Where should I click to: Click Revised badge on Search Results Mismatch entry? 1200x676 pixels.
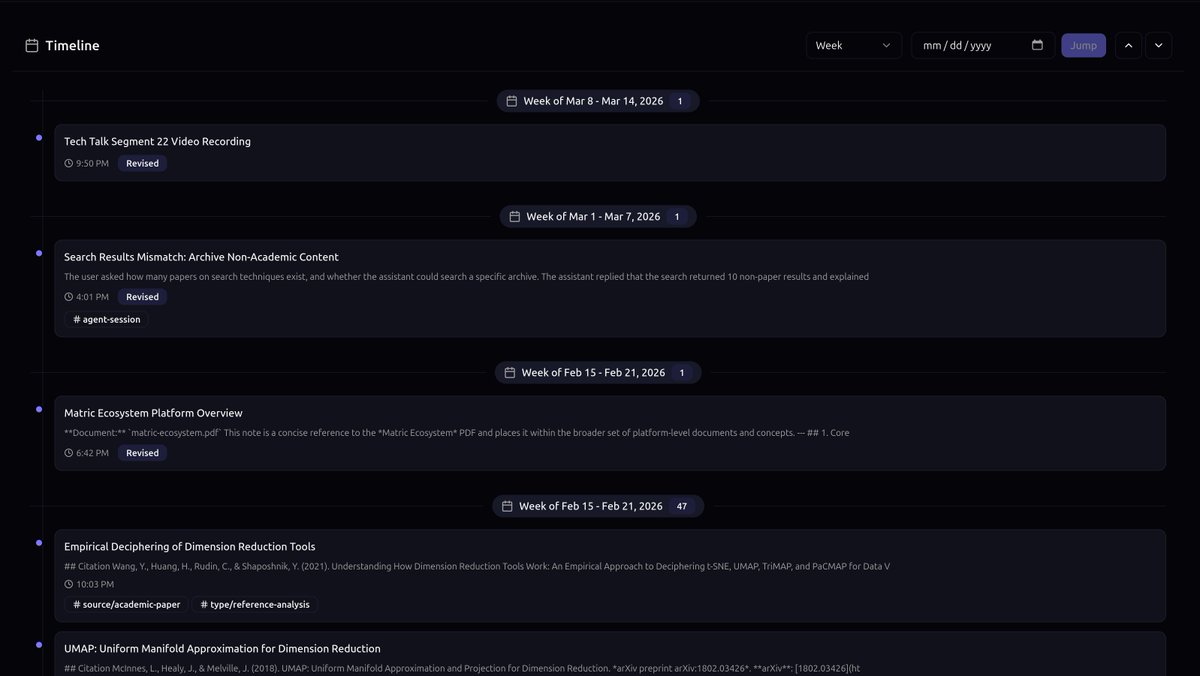pos(142,297)
